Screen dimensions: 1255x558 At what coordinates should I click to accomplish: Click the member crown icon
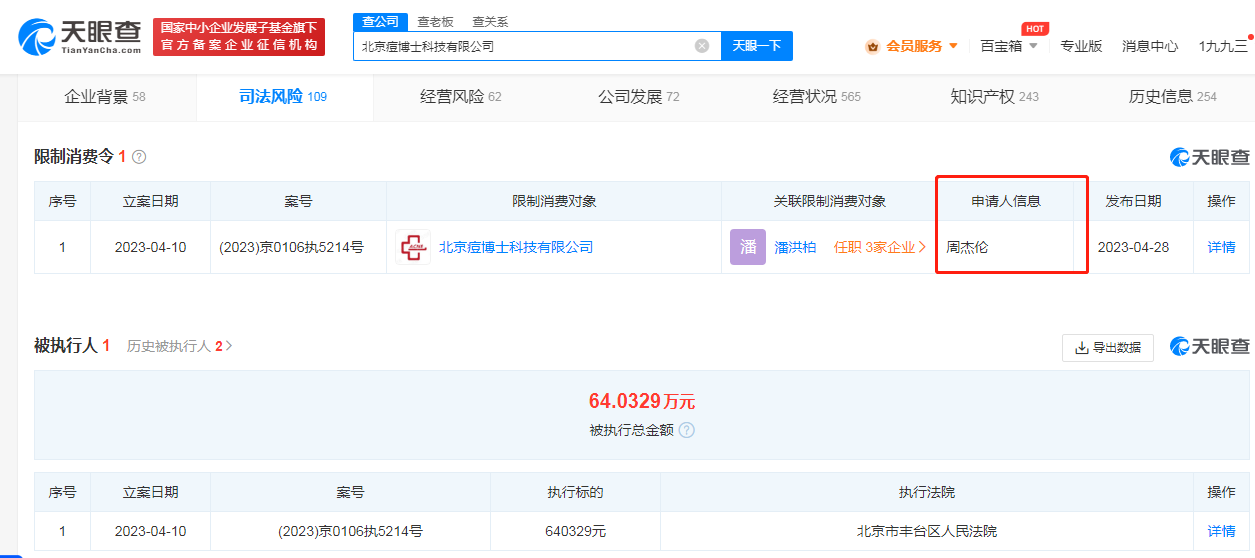(x=872, y=46)
